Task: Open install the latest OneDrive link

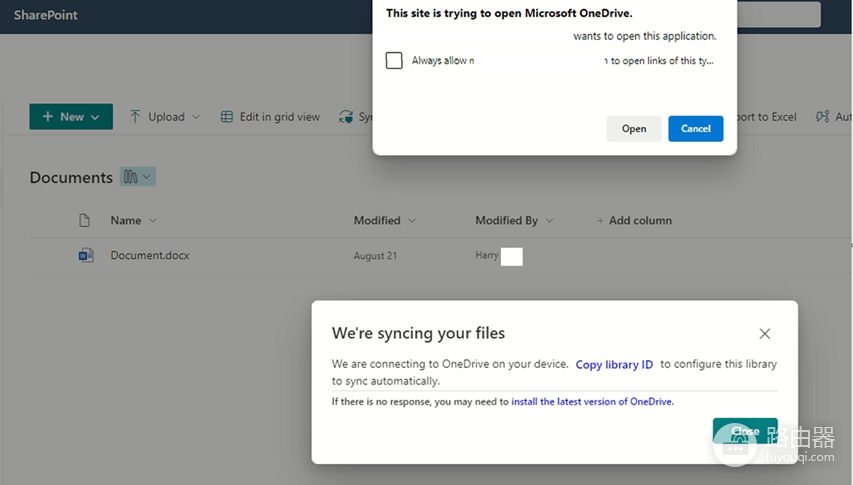Action: (591, 402)
